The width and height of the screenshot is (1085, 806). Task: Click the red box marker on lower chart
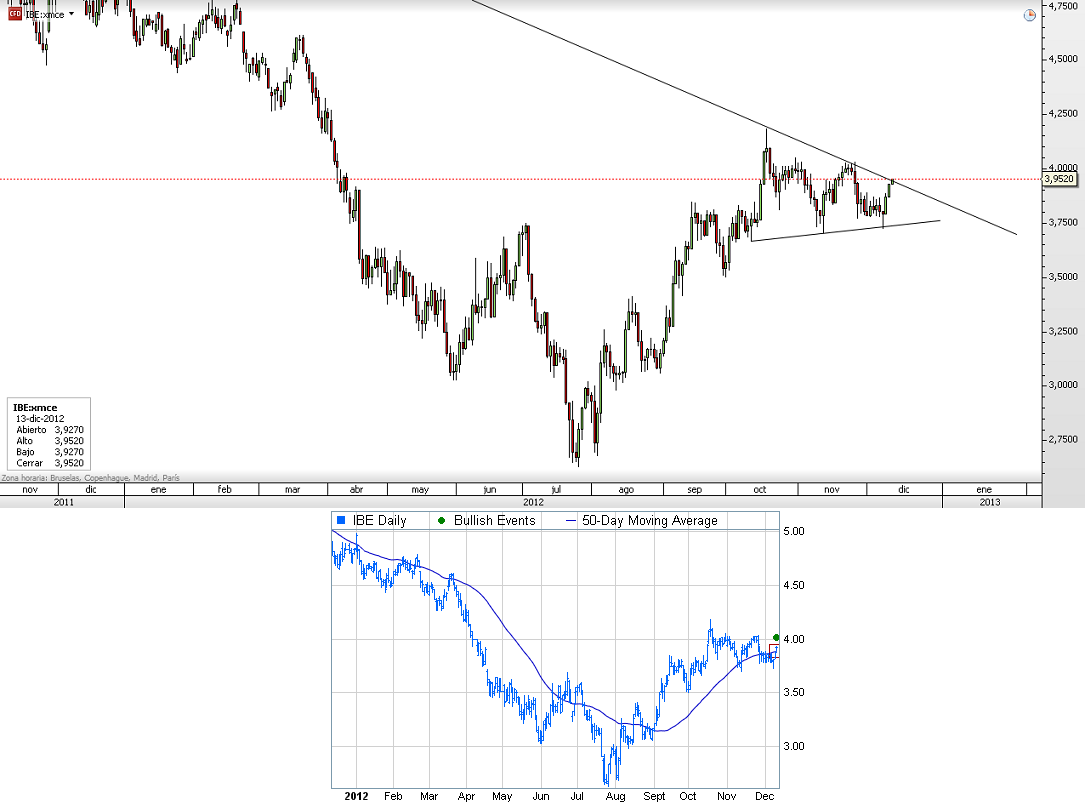coord(774,650)
